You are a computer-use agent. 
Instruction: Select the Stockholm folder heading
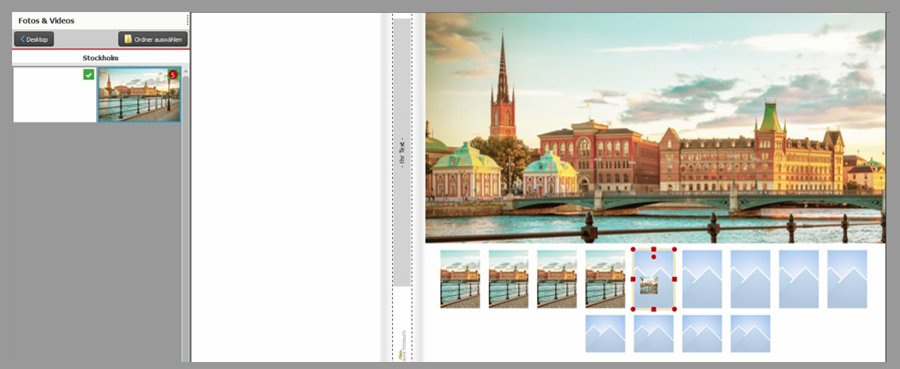100,58
